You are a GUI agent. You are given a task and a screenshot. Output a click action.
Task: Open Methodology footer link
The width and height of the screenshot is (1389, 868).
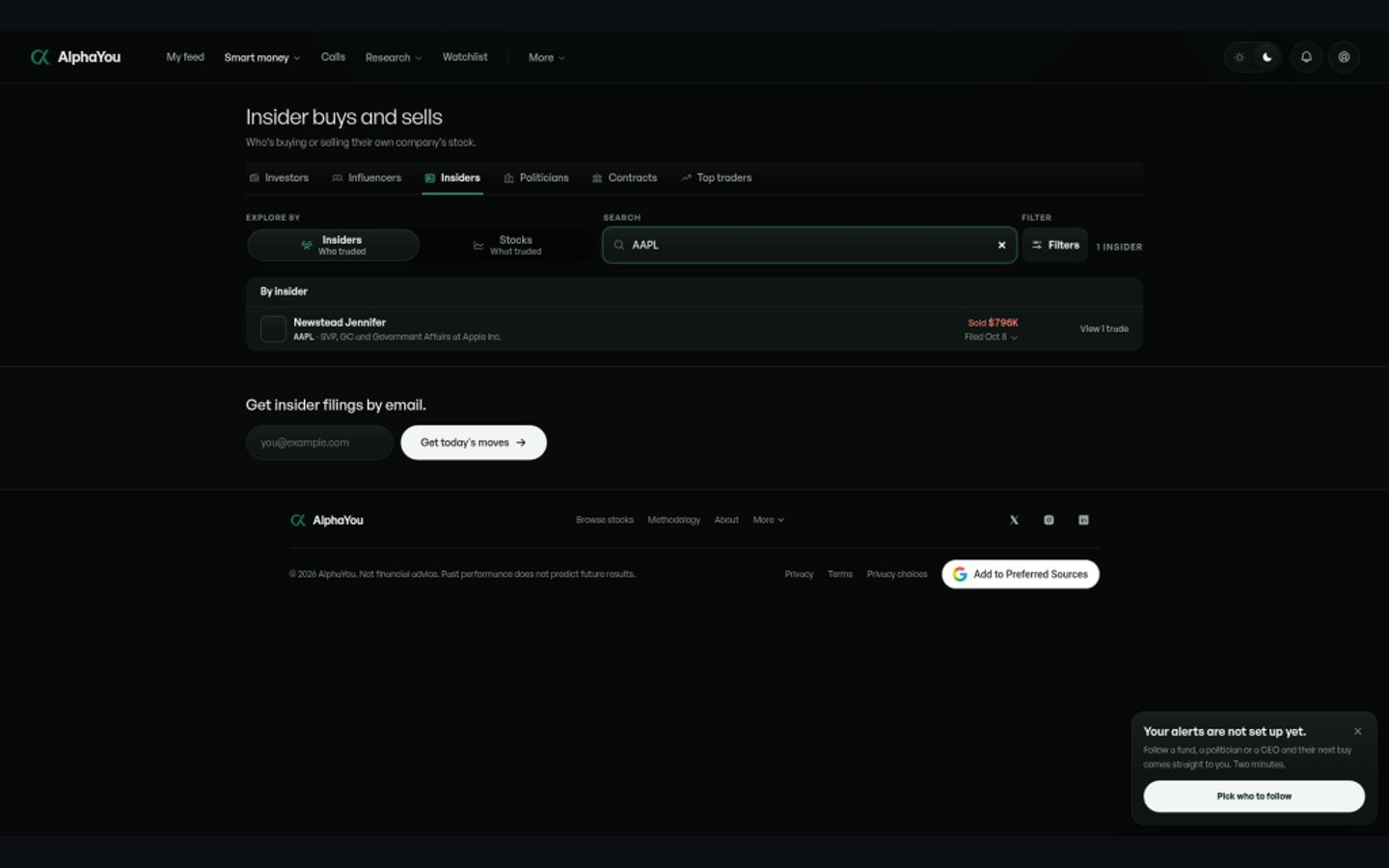click(674, 520)
